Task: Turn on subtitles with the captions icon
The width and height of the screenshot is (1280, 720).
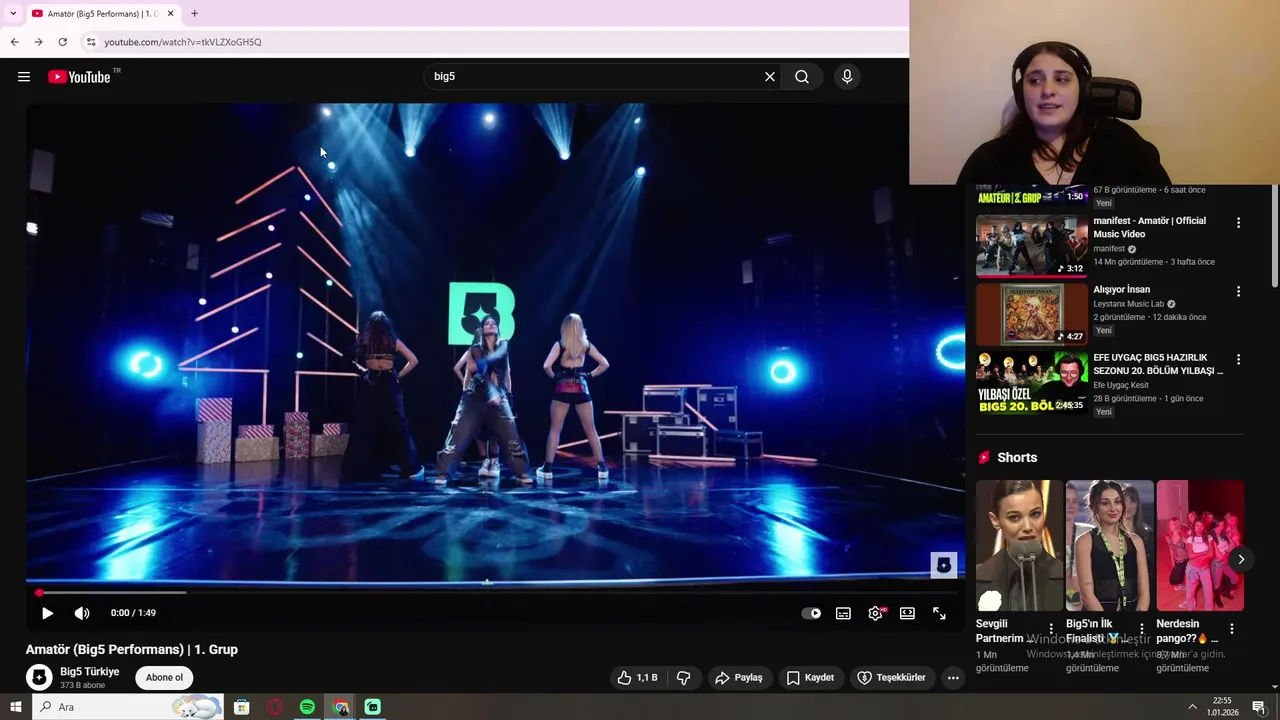Action: 843,613
